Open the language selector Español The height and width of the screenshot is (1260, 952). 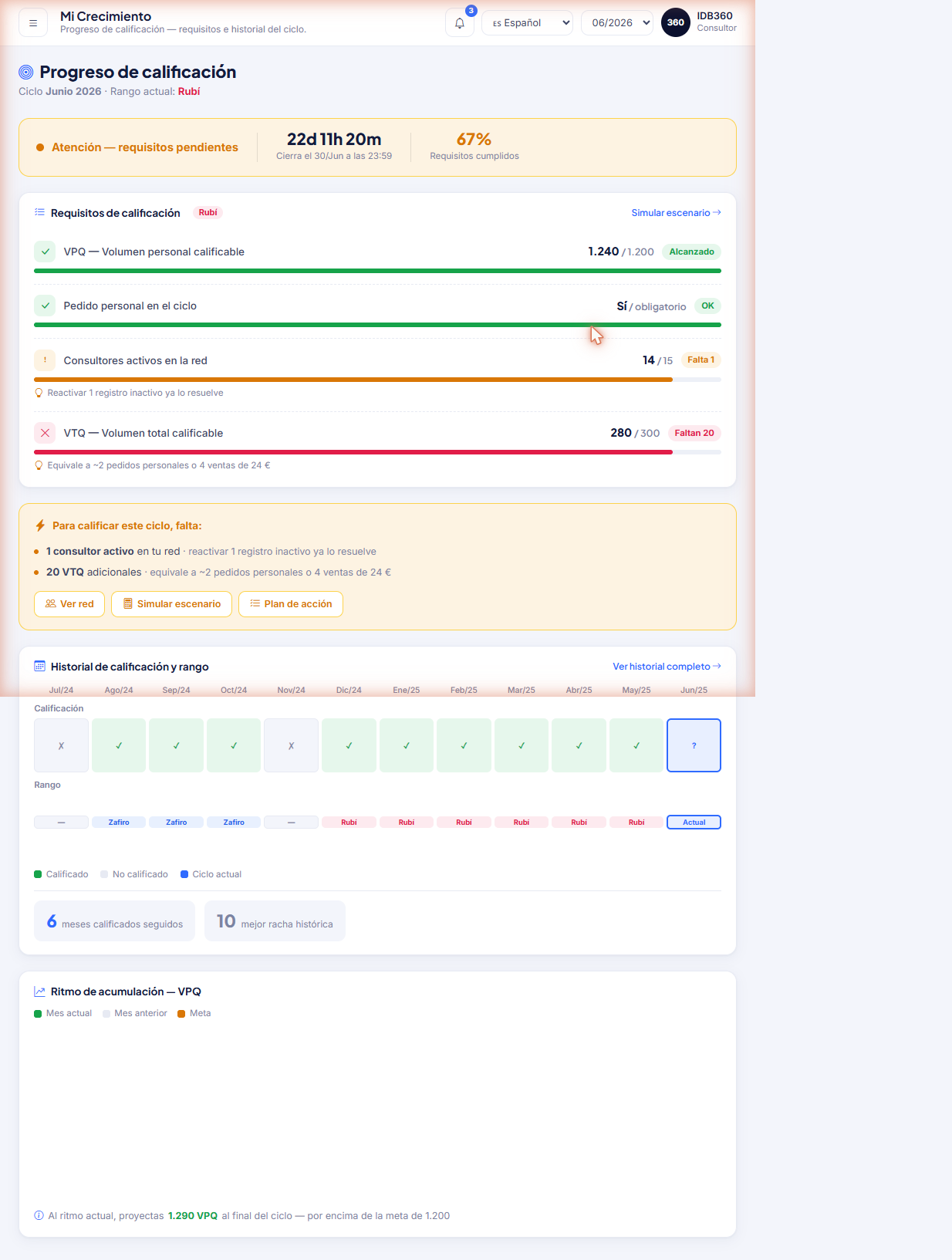527,23
